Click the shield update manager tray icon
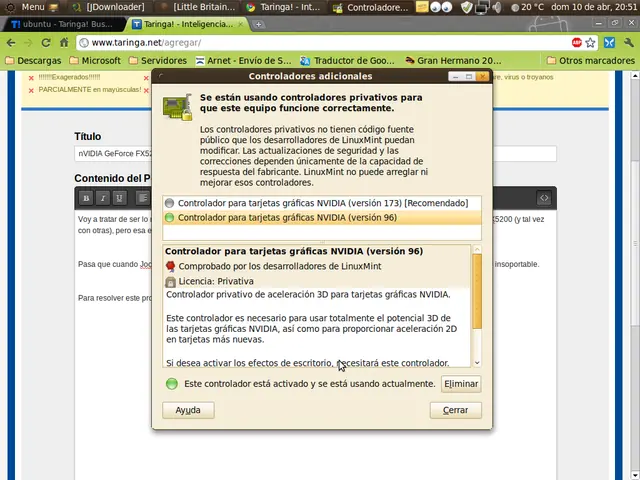Screen dimensions: 640x480 coord(466,7)
